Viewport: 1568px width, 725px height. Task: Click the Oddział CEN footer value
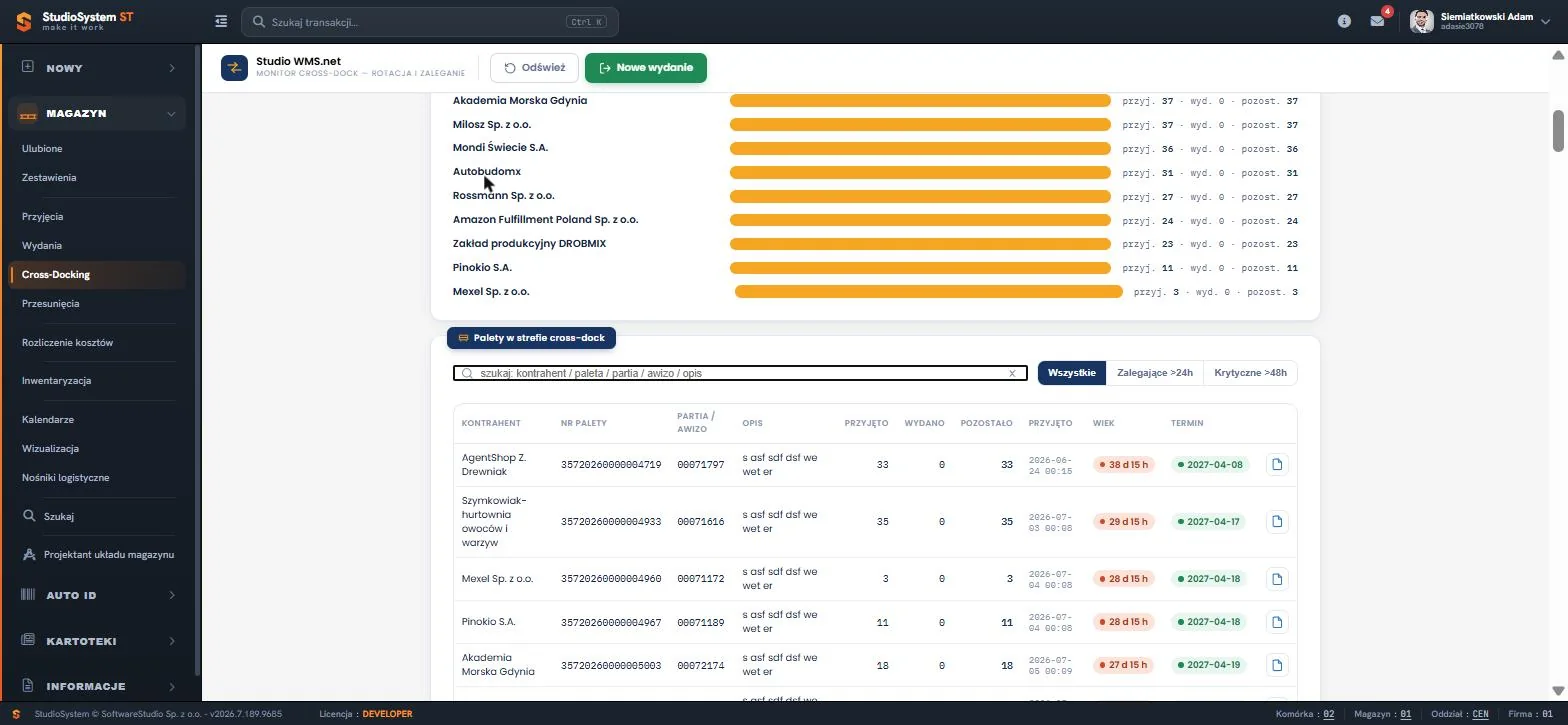(1480, 714)
